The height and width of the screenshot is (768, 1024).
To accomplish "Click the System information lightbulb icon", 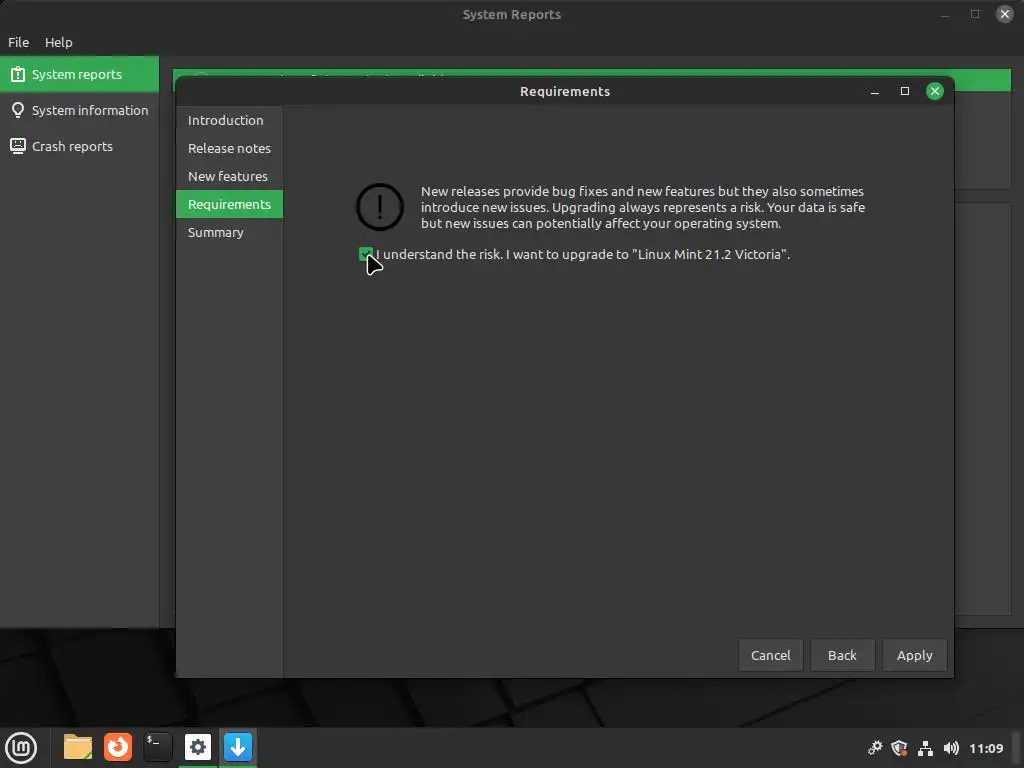I will (x=18, y=110).
